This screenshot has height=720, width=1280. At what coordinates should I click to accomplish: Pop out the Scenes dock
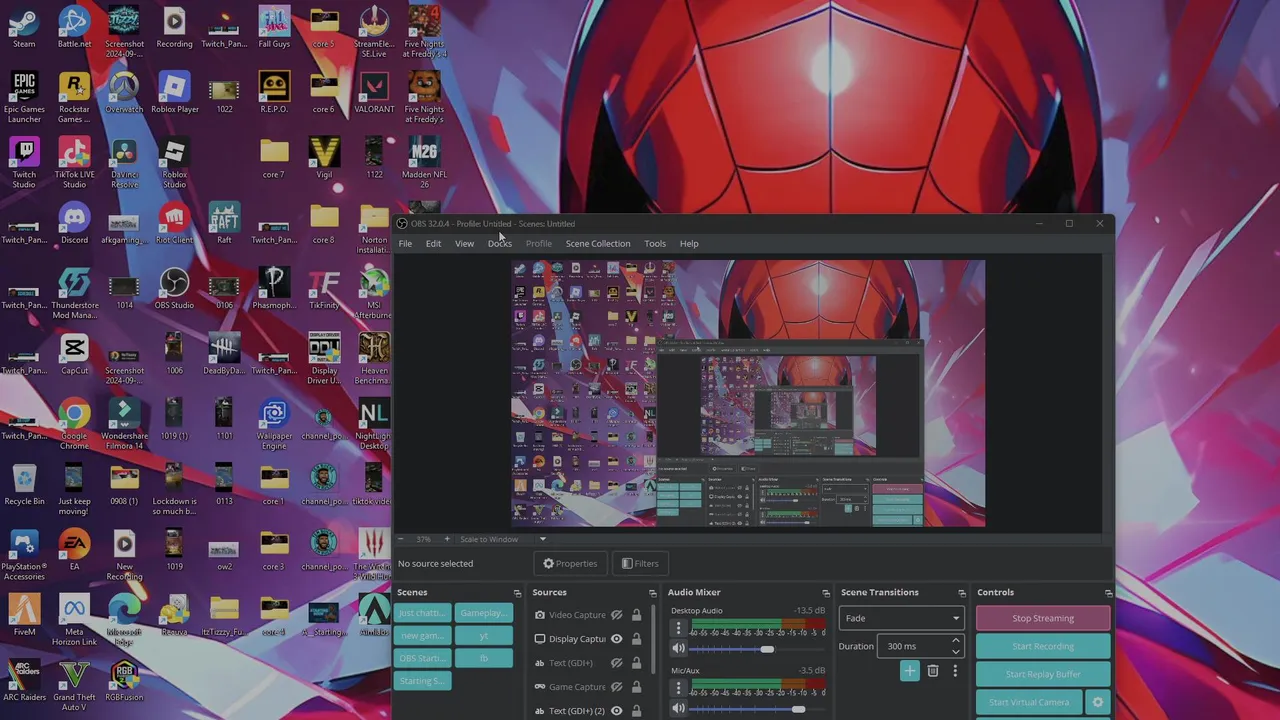517,593
